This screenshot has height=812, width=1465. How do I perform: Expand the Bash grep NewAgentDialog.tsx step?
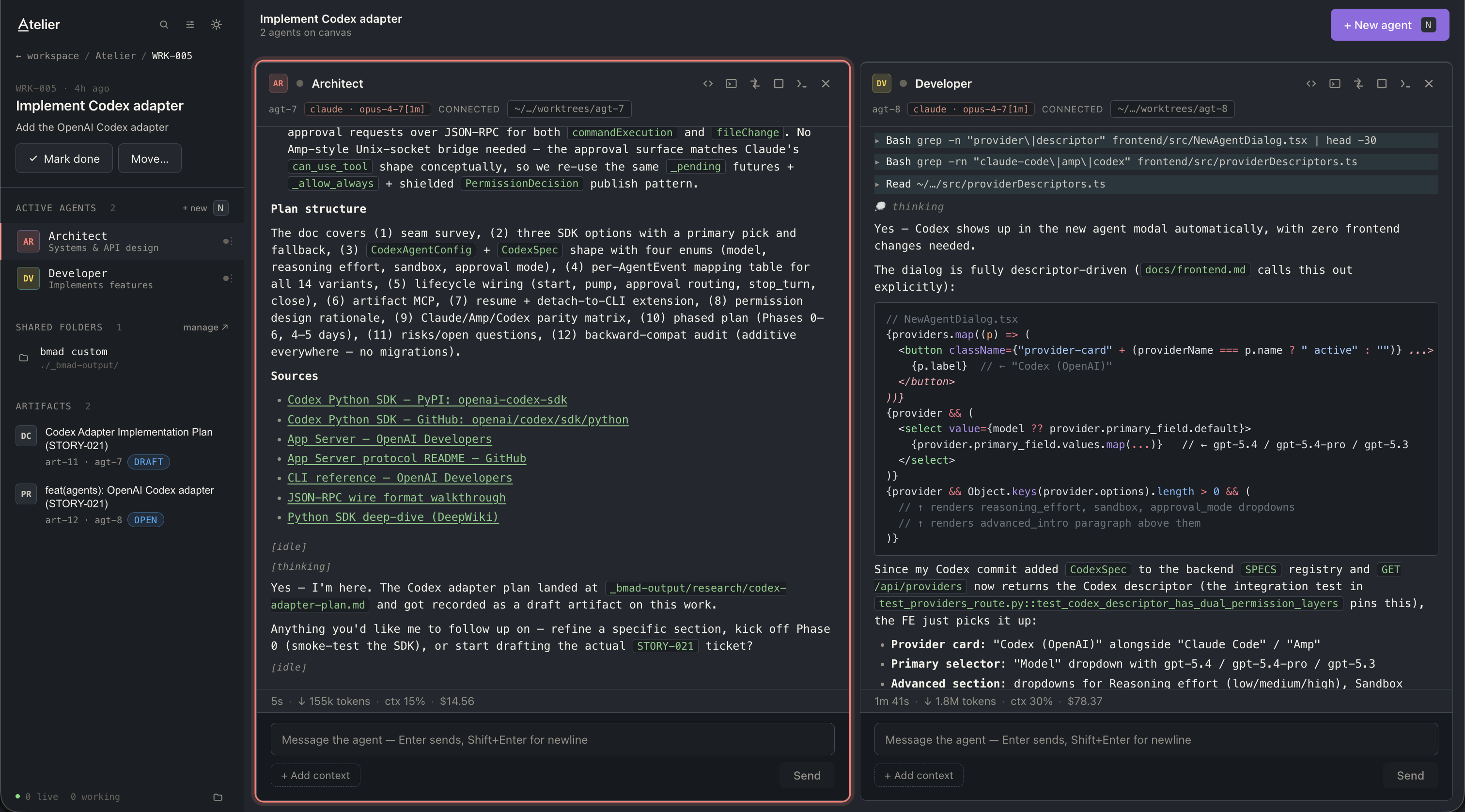pyautogui.click(x=1156, y=141)
